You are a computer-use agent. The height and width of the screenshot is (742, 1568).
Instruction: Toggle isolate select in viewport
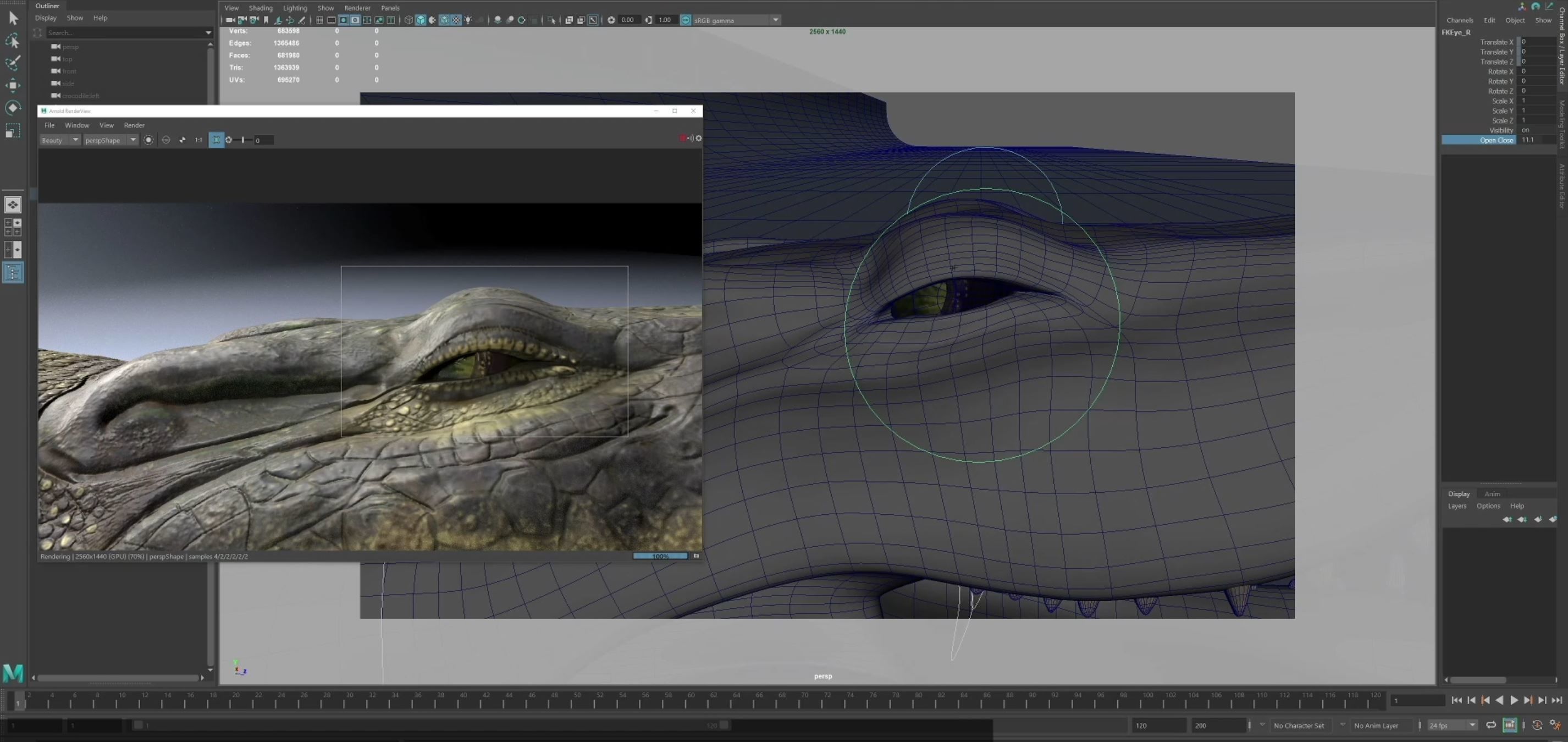(551, 20)
